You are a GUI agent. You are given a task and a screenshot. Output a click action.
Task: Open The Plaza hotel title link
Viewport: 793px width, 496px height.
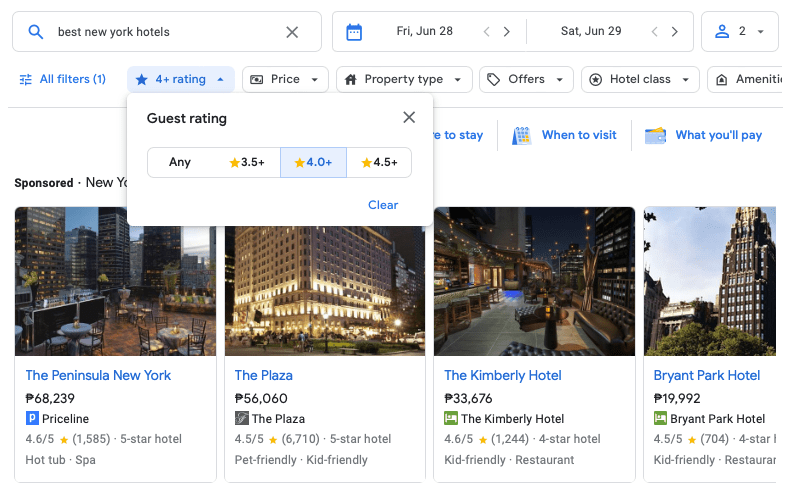point(263,376)
